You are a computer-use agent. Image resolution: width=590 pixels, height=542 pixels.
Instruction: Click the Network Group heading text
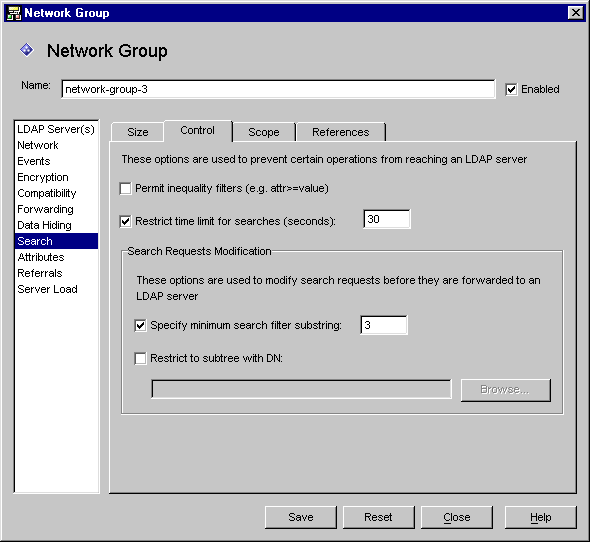point(107,51)
